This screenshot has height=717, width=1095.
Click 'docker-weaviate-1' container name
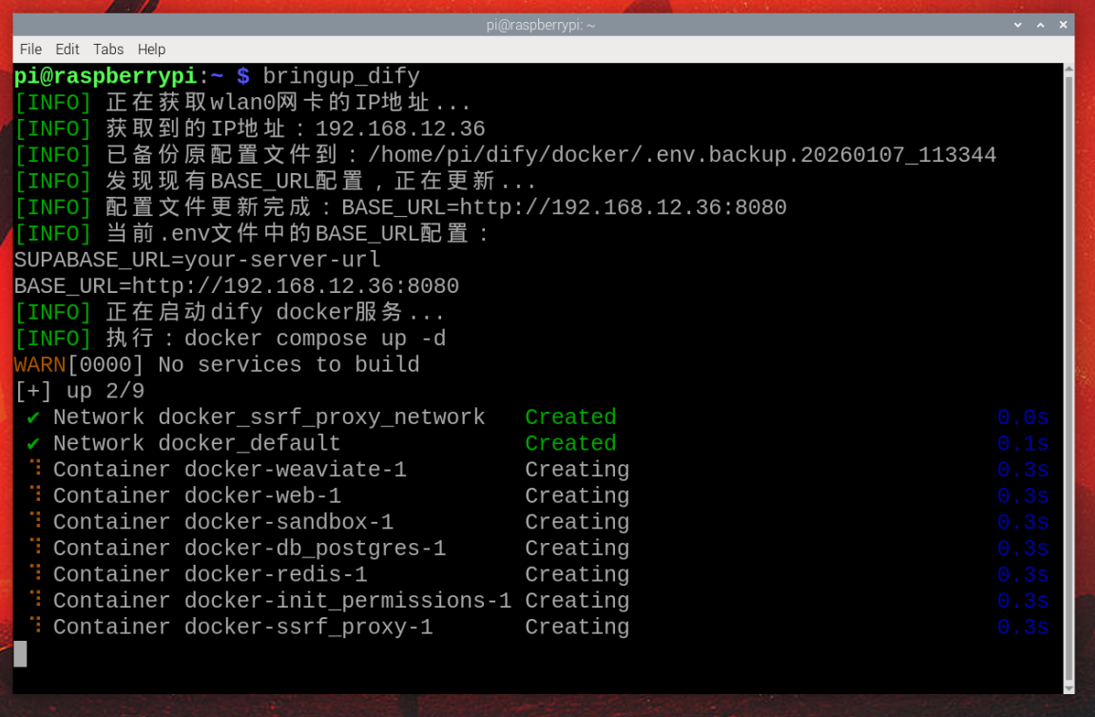tap(295, 470)
